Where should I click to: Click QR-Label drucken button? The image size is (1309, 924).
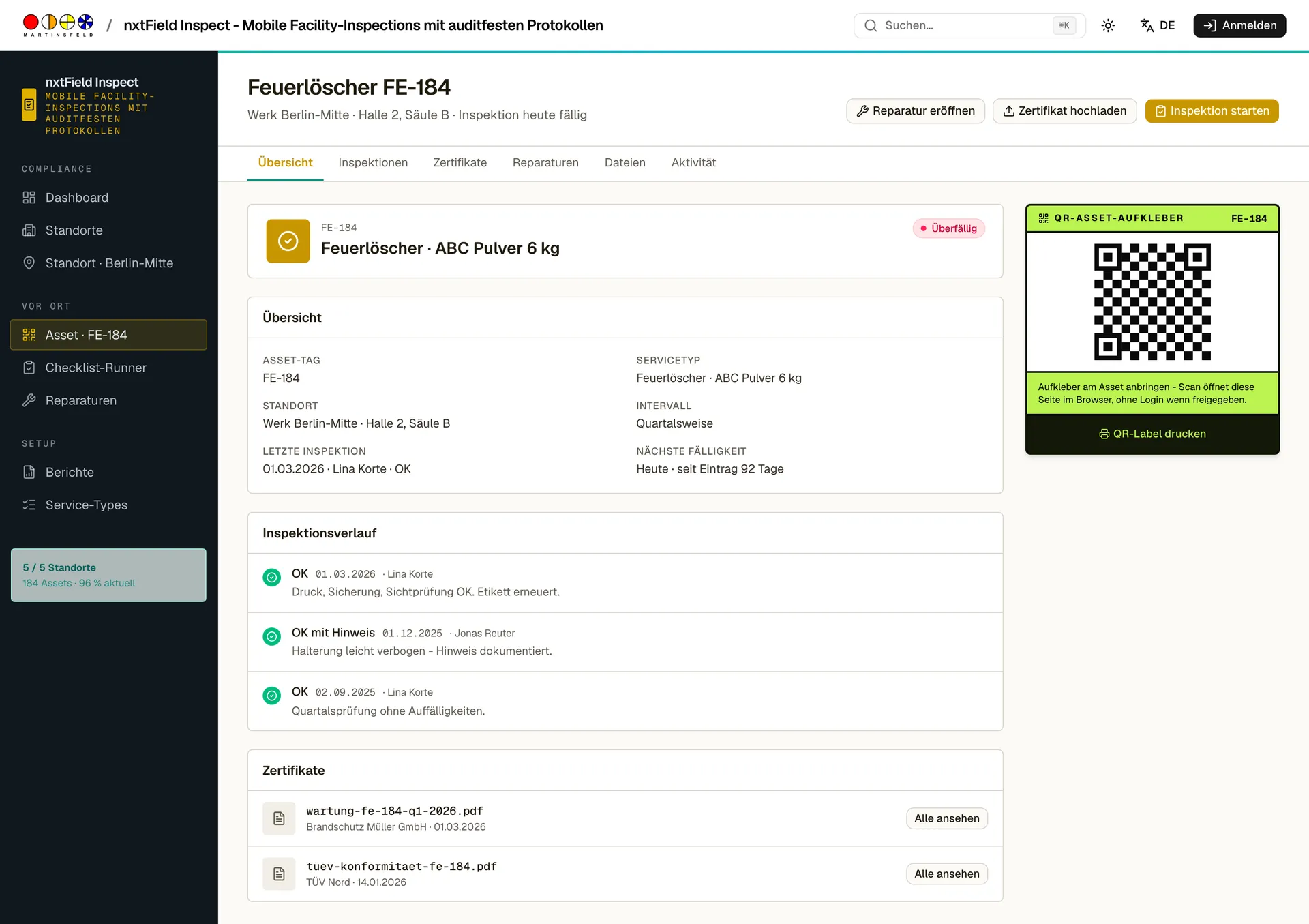pyautogui.click(x=1152, y=434)
